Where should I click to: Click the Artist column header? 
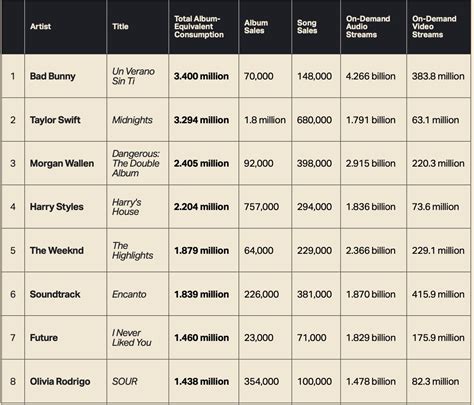click(x=40, y=26)
